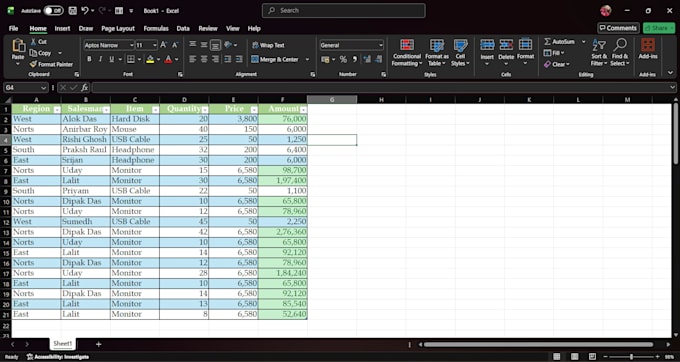Click the Borders icon
This screenshot has height=362, width=680.
[x=130, y=59]
